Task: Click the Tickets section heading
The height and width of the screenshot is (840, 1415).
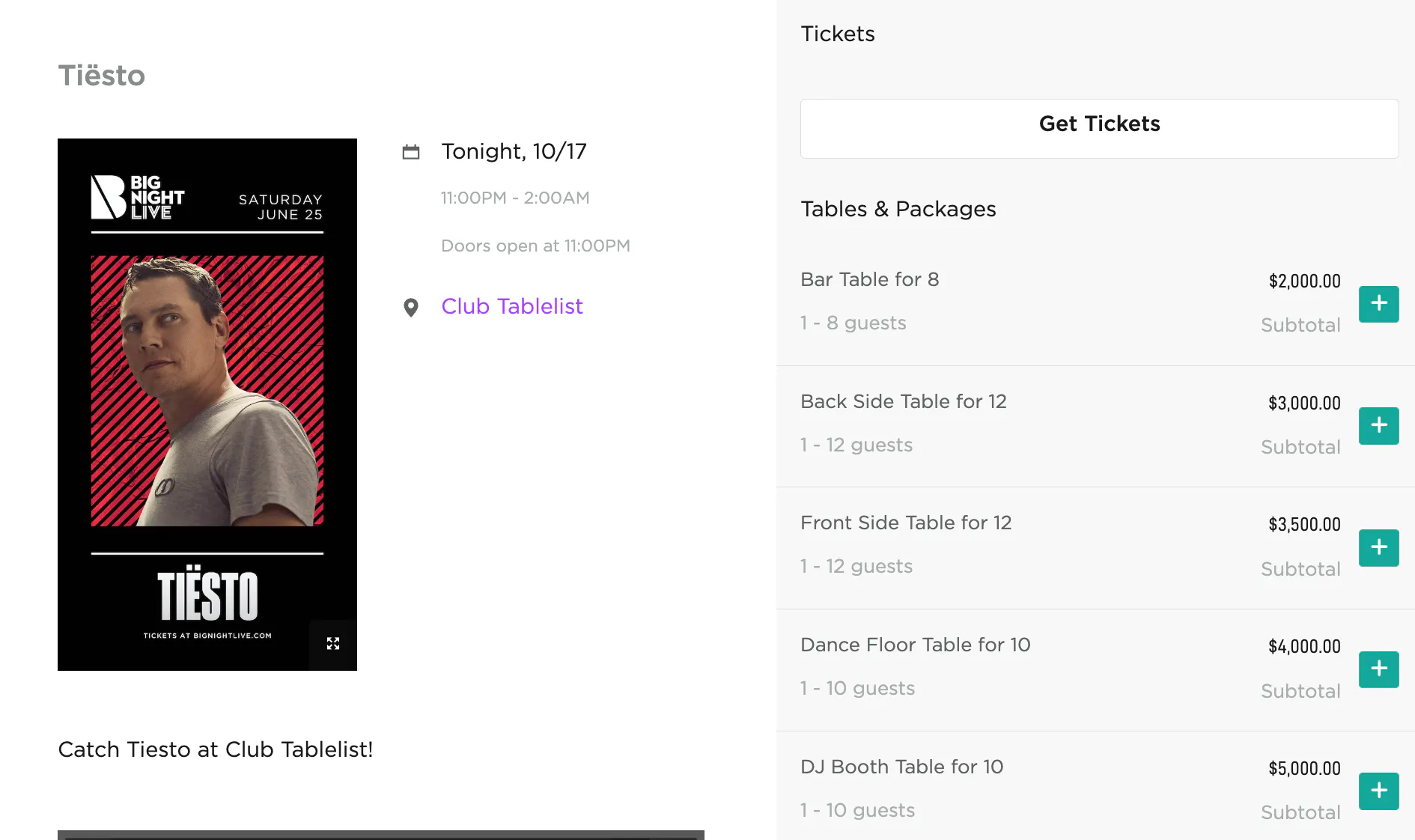Action: (837, 34)
